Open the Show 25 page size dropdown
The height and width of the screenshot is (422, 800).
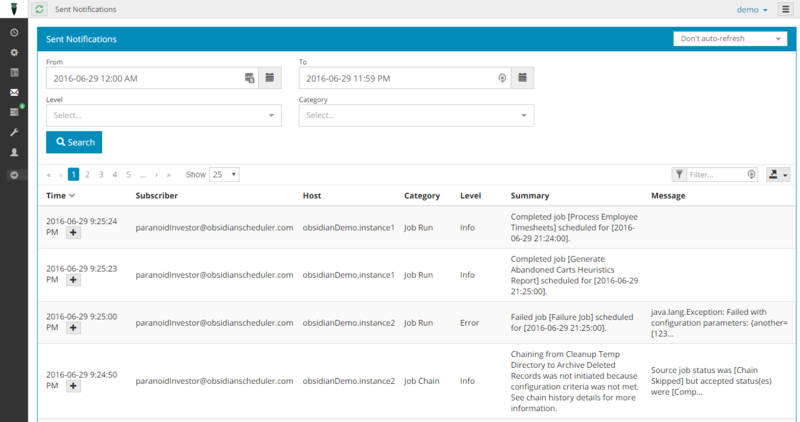tap(224, 175)
